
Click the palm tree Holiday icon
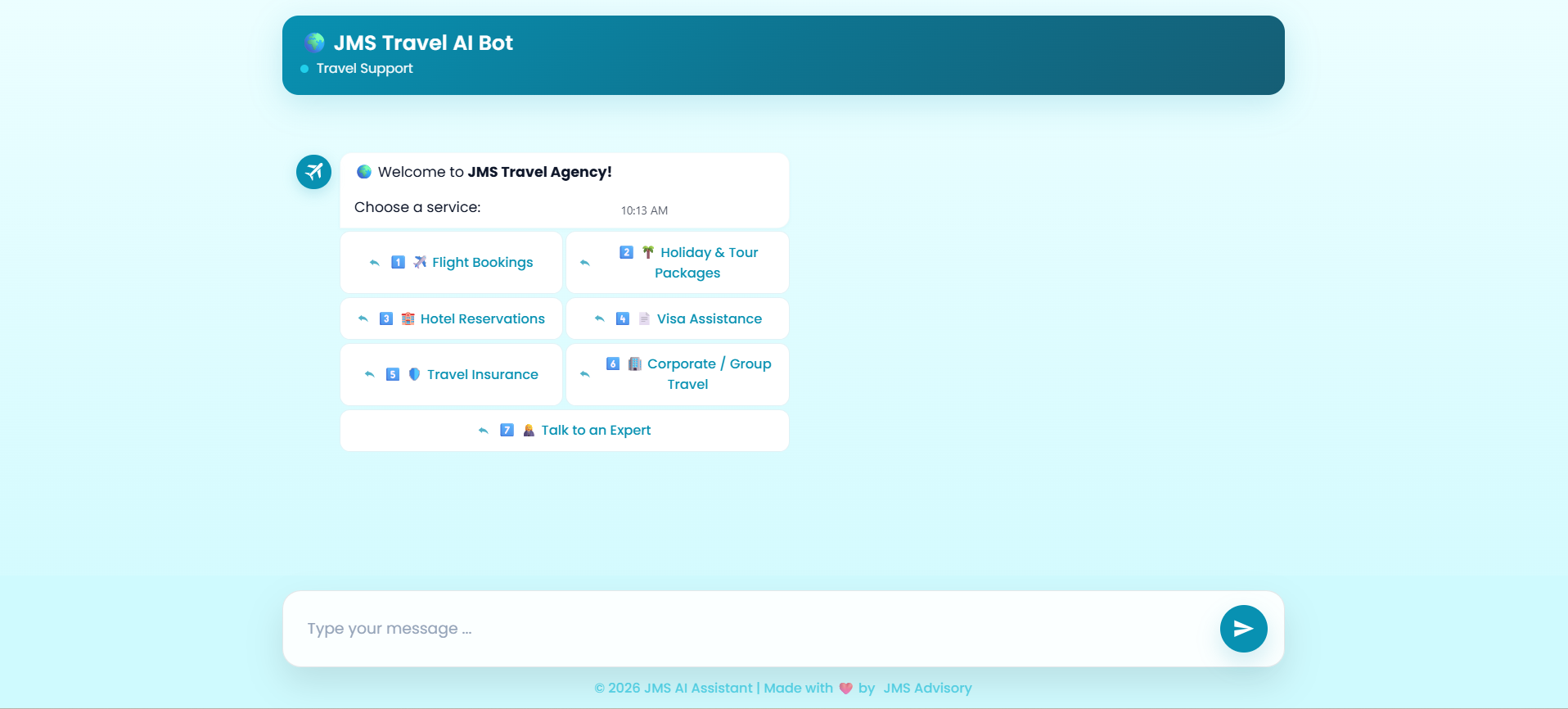(x=647, y=252)
